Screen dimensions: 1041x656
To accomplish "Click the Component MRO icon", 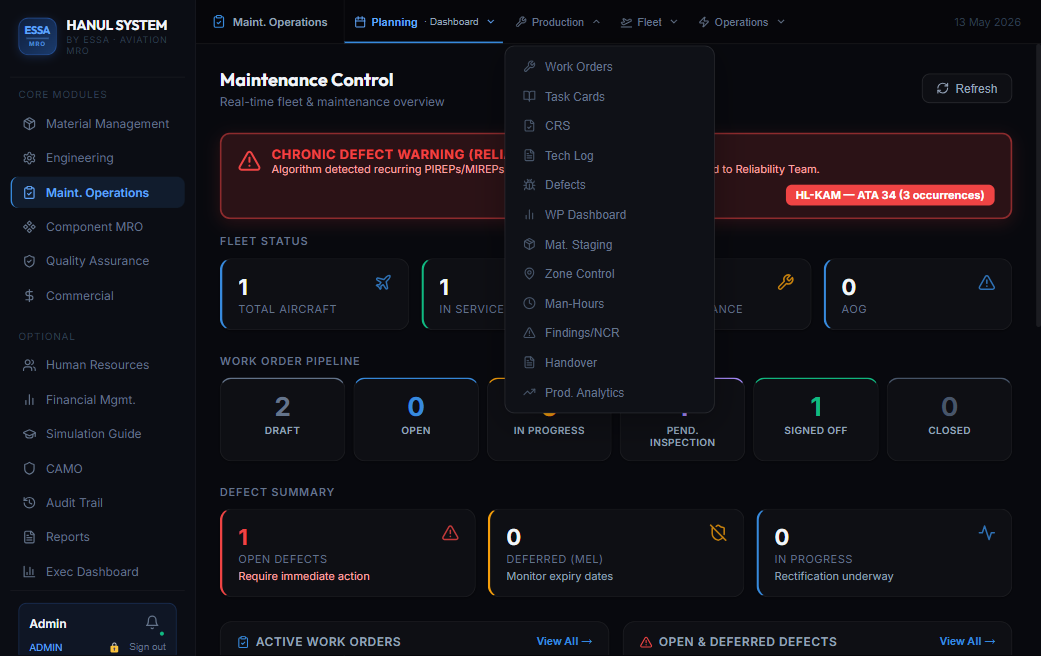I will 29,226.
